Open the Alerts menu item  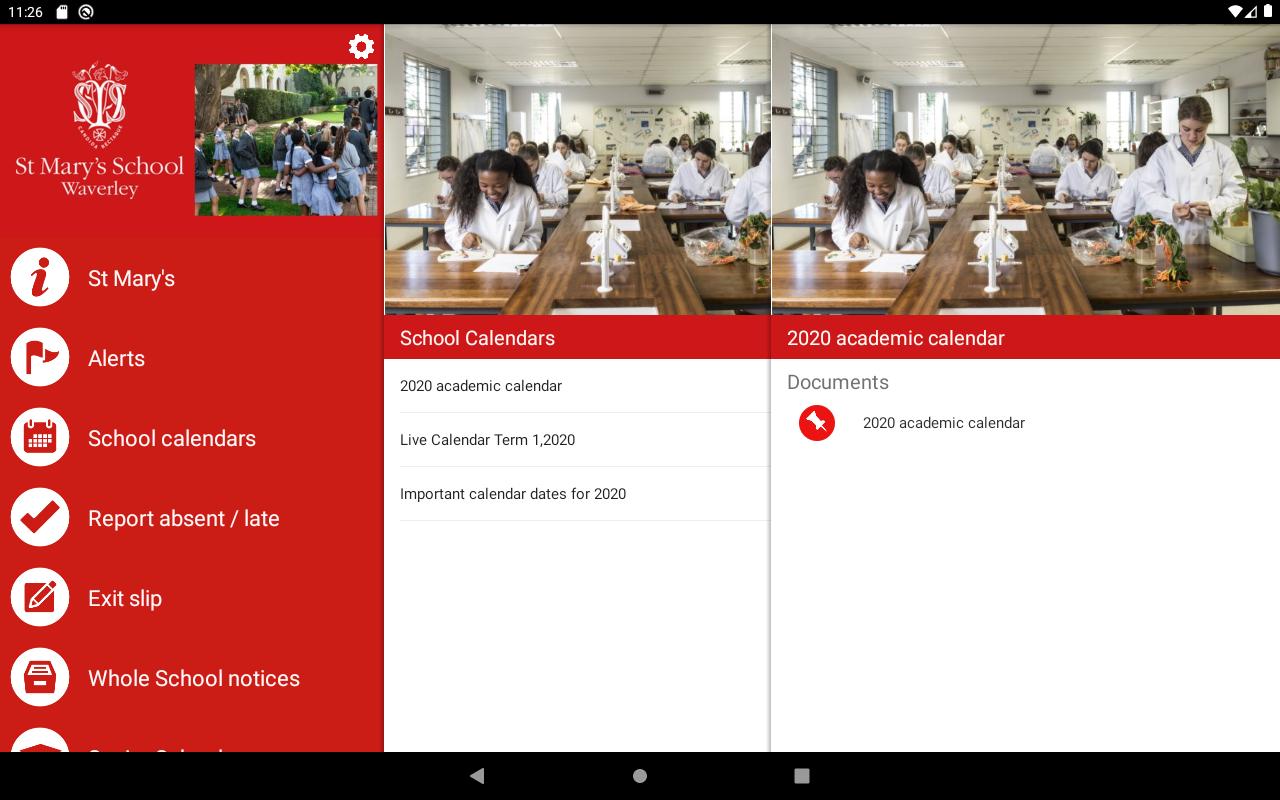coord(192,358)
